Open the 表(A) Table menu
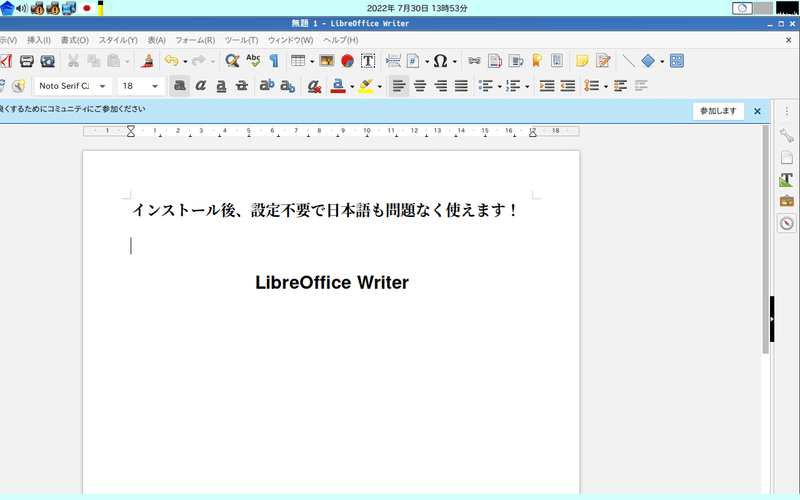This screenshot has width=800, height=500. pyautogui.click(x=157, y=40)
